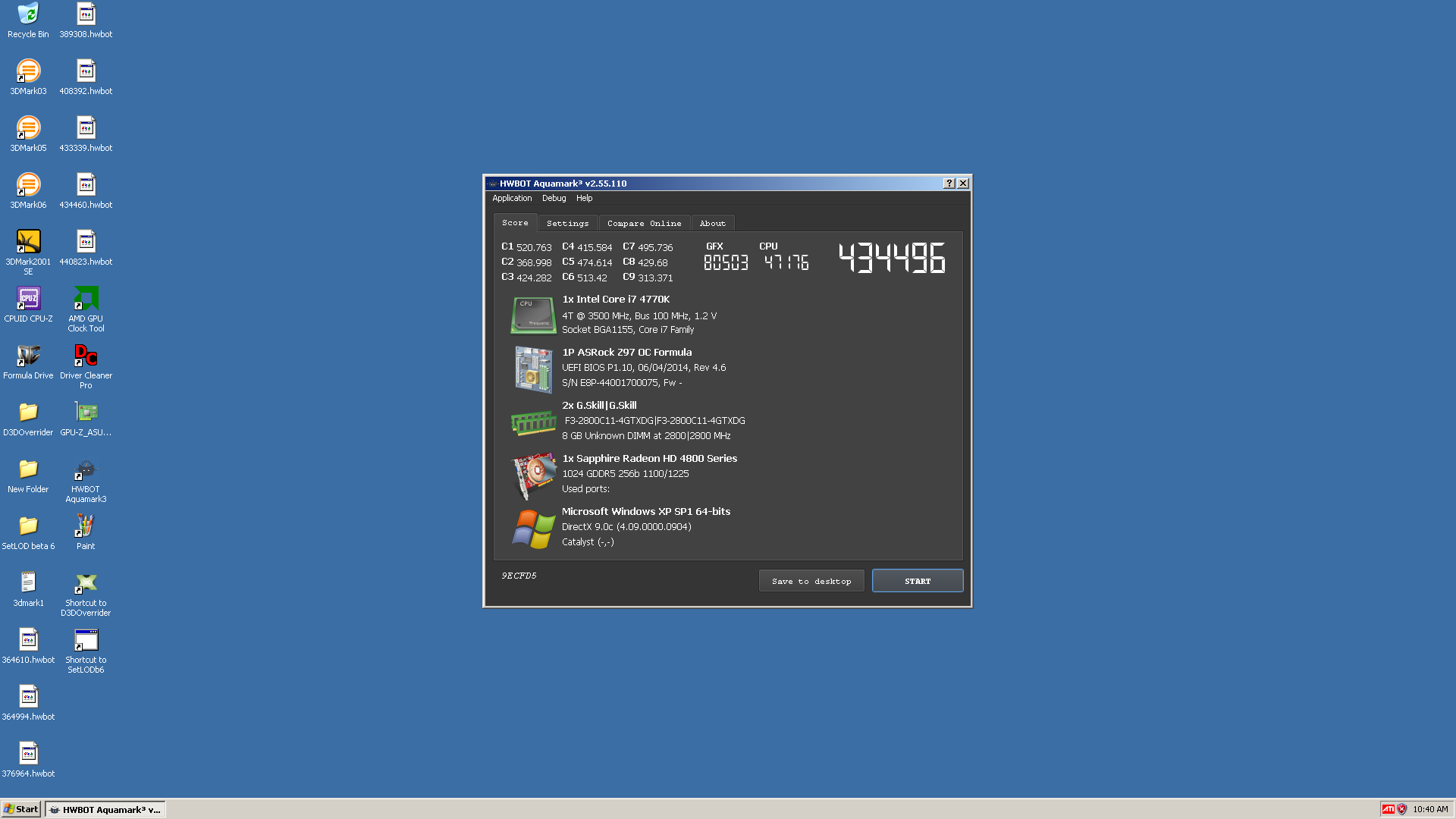Open the AMD GPU Clock Tool shortcut
This screenshot has width=1456, height=819.
point(86,309)
